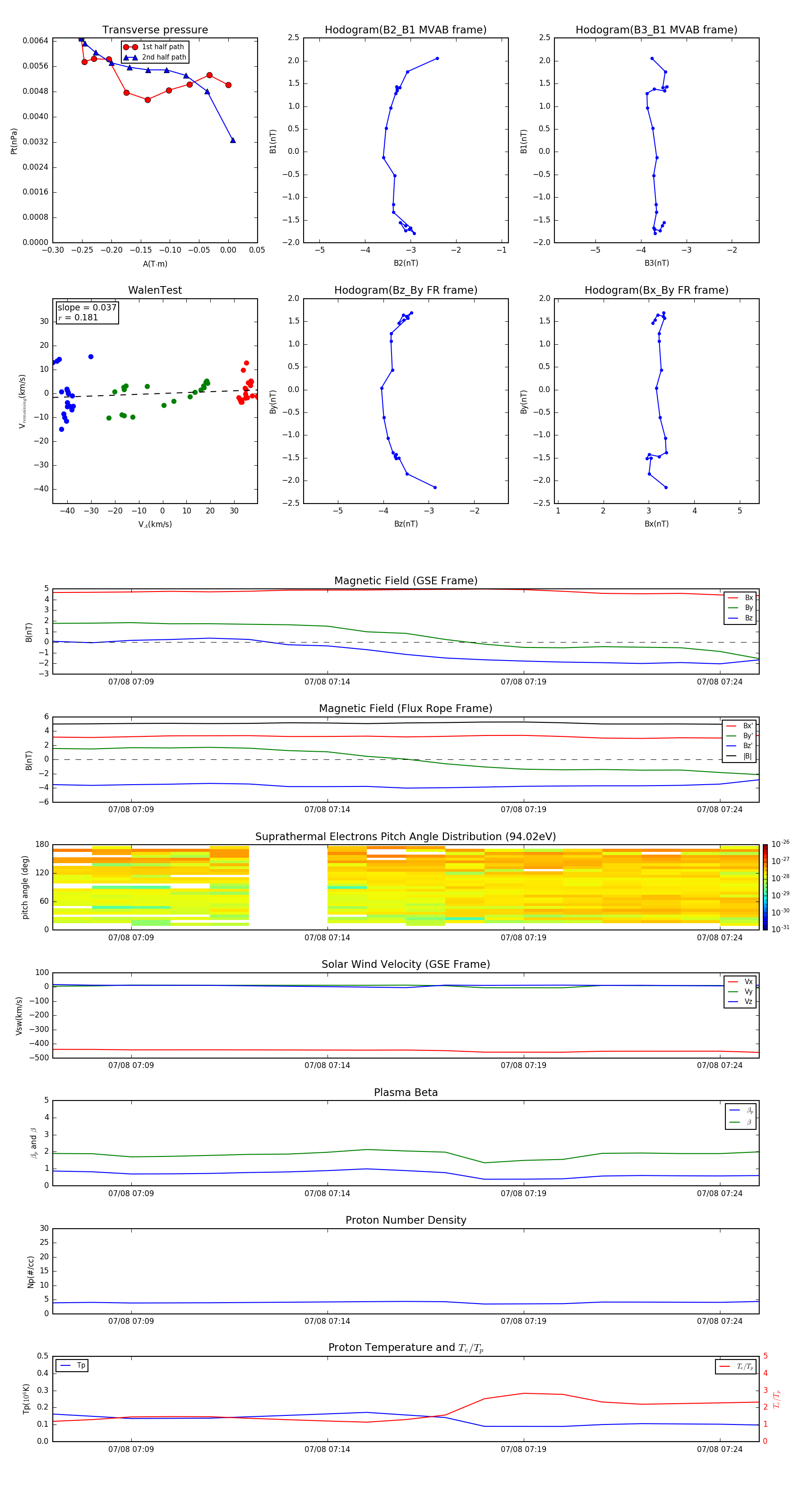Click the 'slope = 0.037' annotation
Screen dimensions: 812x1489
87,308
